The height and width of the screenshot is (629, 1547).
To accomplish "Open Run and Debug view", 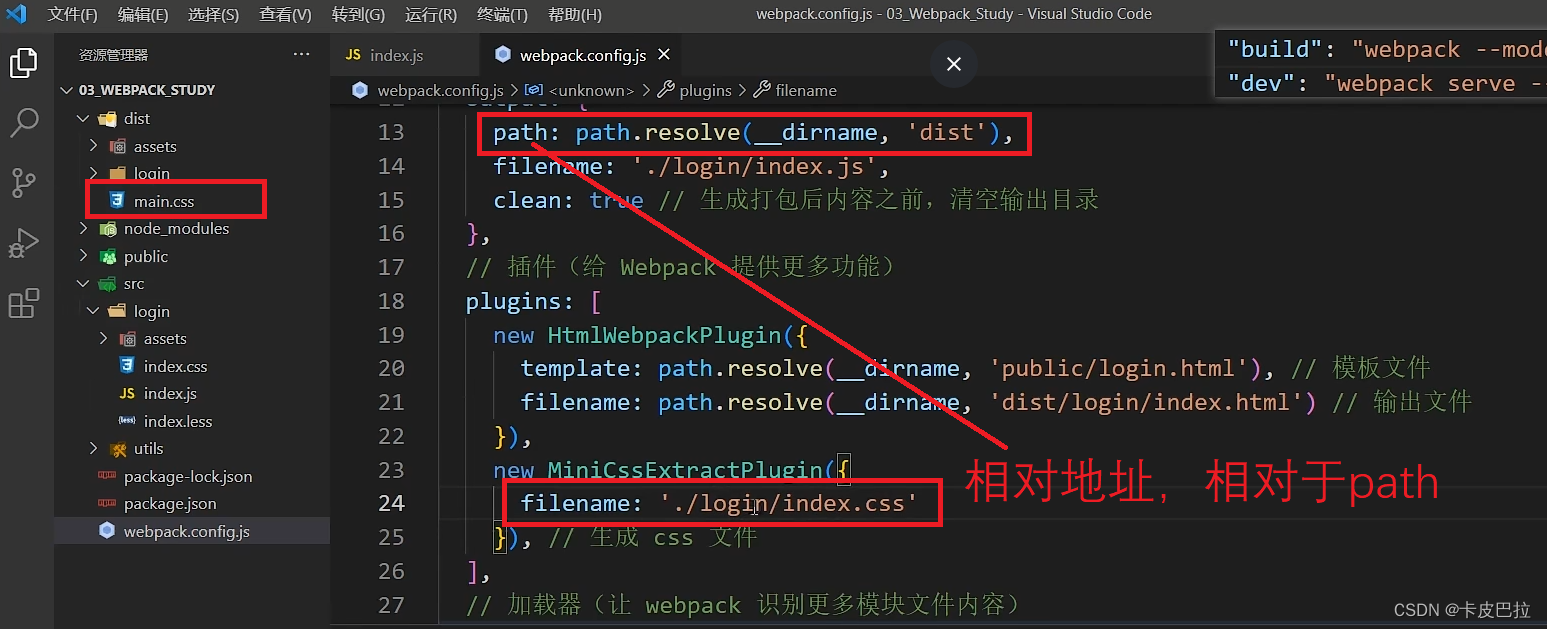I will pyautogui.click(x=23, y=243).
